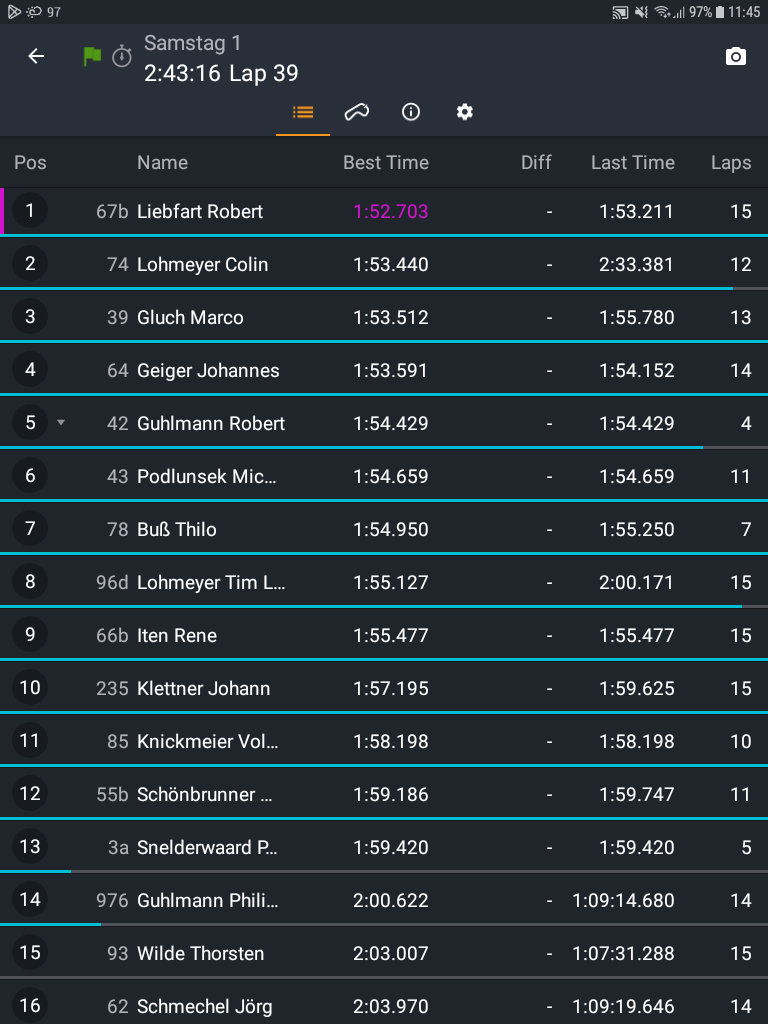The height and width of the screenshot is (1024, 768).
Task: Open Gluch Marco's entry
Action: (x=190, y=317)
